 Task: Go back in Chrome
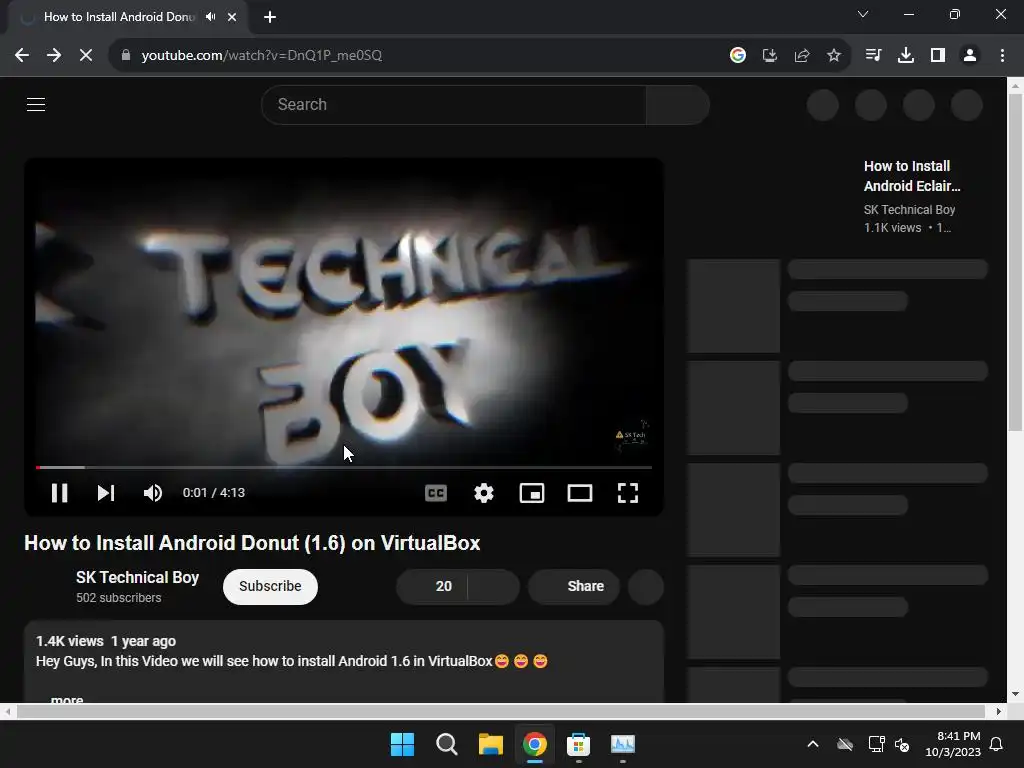click(x=22, y=56)
